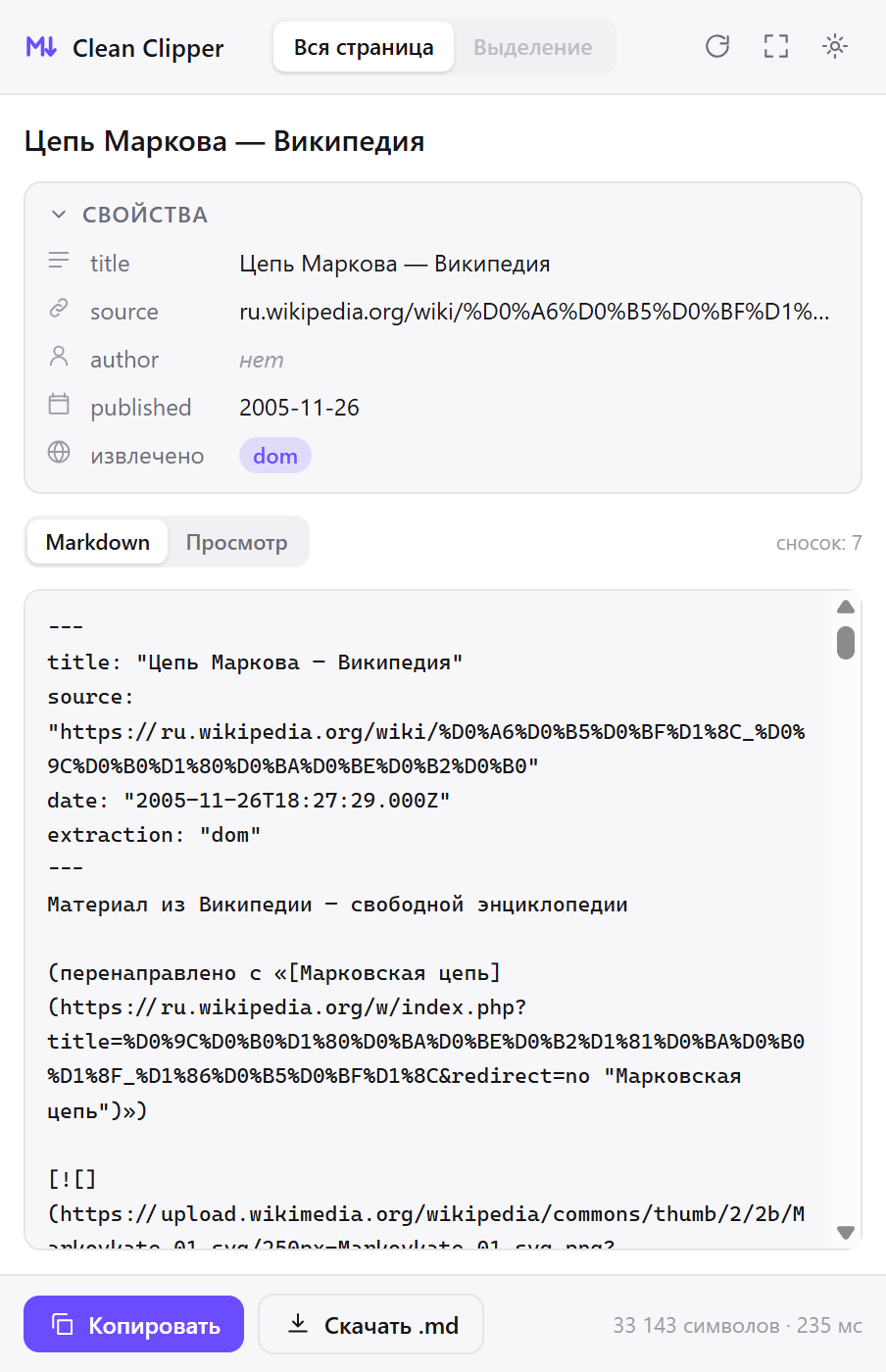Viewport: 886px width, 1372px height.
Task: Click the title property lines icon
Action: click(x=59, y=261)
